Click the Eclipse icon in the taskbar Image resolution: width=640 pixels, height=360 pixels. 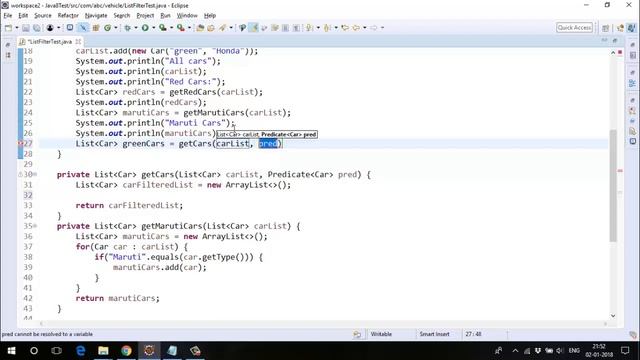(149, 351)
